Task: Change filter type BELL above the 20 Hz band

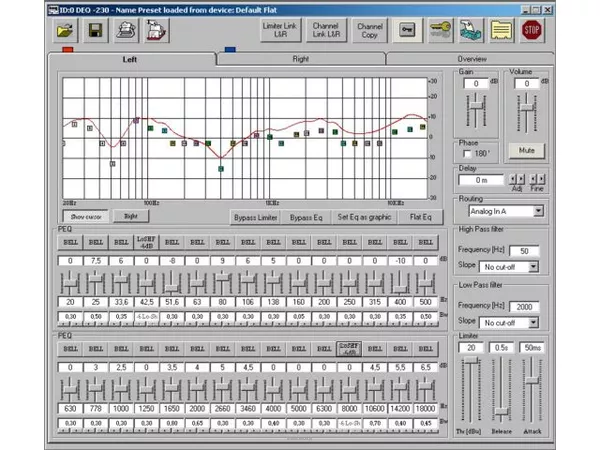Action: point(70,242)
